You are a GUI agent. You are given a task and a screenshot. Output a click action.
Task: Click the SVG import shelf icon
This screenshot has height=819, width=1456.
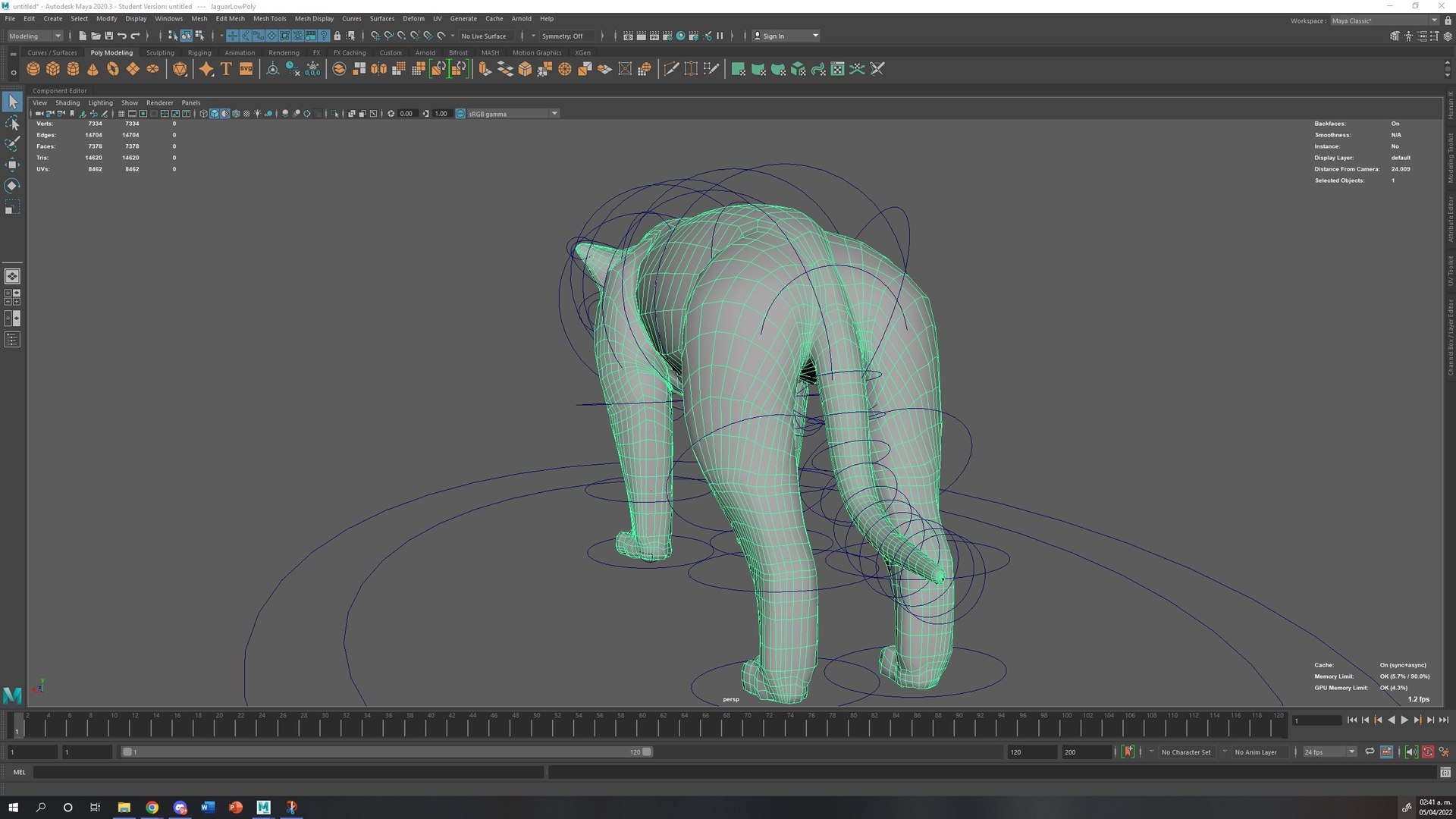246,69
